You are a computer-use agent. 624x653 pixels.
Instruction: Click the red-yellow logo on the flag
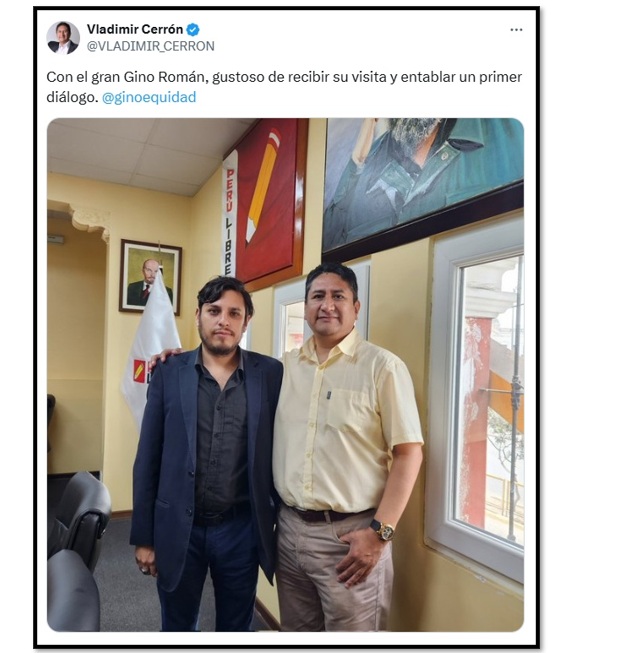click(x=140, y=370)
